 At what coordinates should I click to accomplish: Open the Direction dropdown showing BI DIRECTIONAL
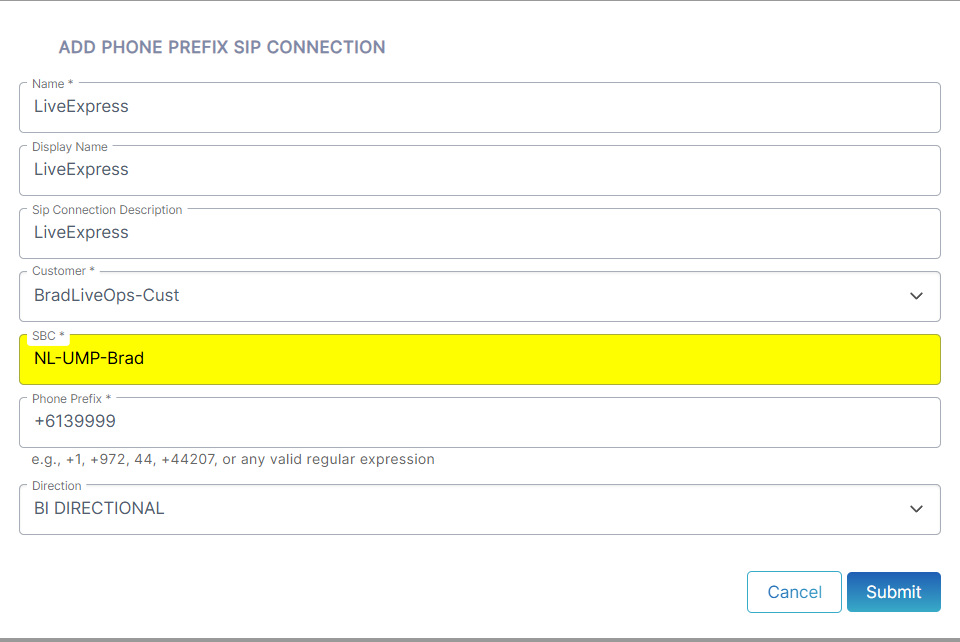coord(479,509)
